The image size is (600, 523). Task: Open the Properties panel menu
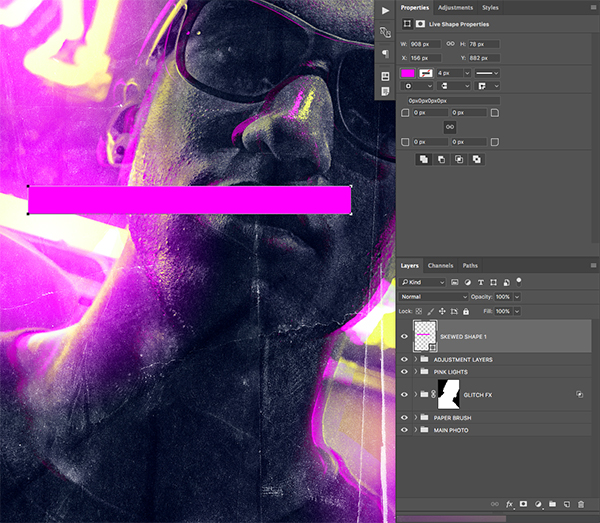click(x=593, y=7)
